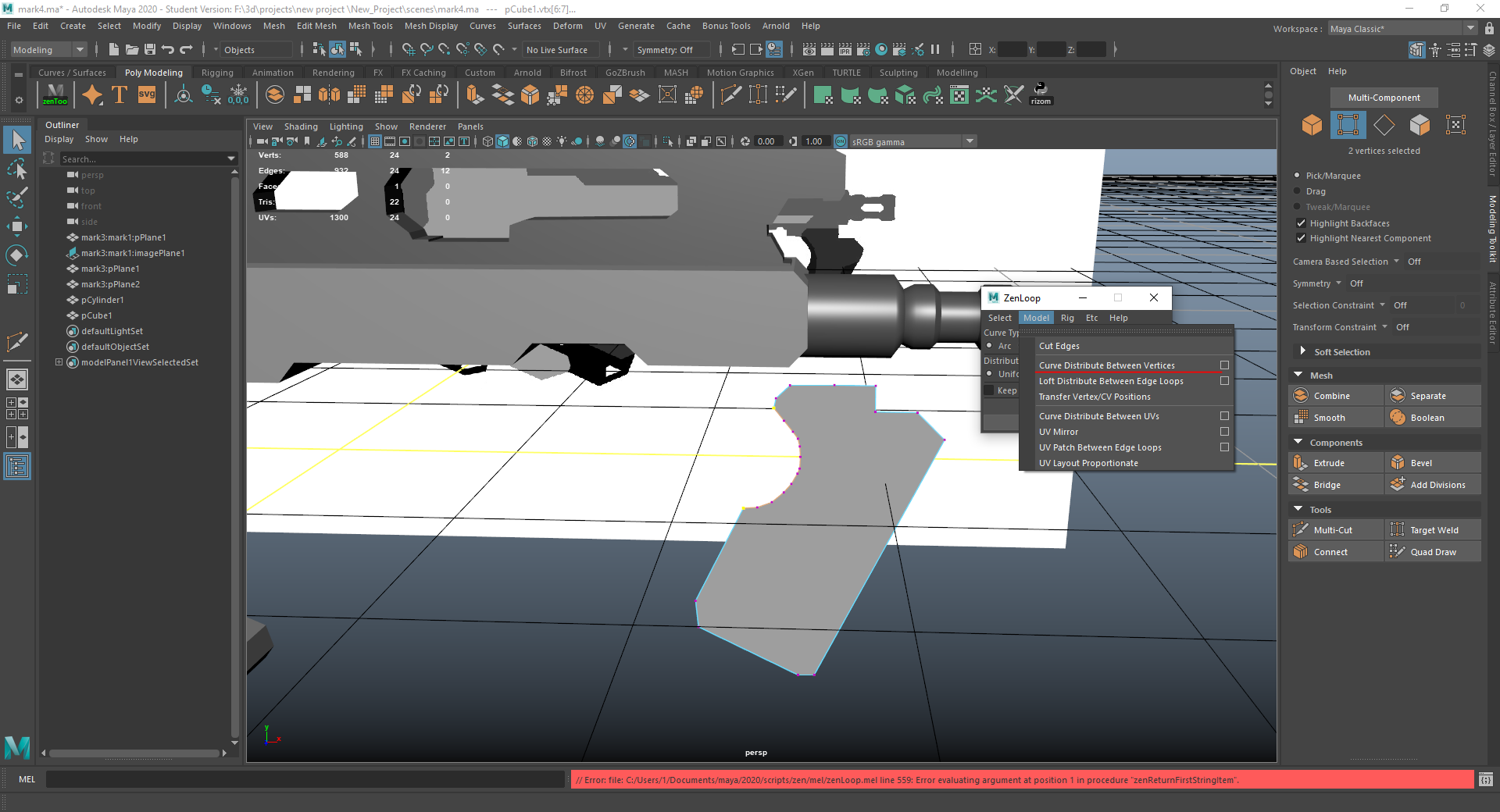Click the Object selection cube icon in Modeling Toolkit
The height and width of the screenshot is (812, 1500).
[1312, 125]
